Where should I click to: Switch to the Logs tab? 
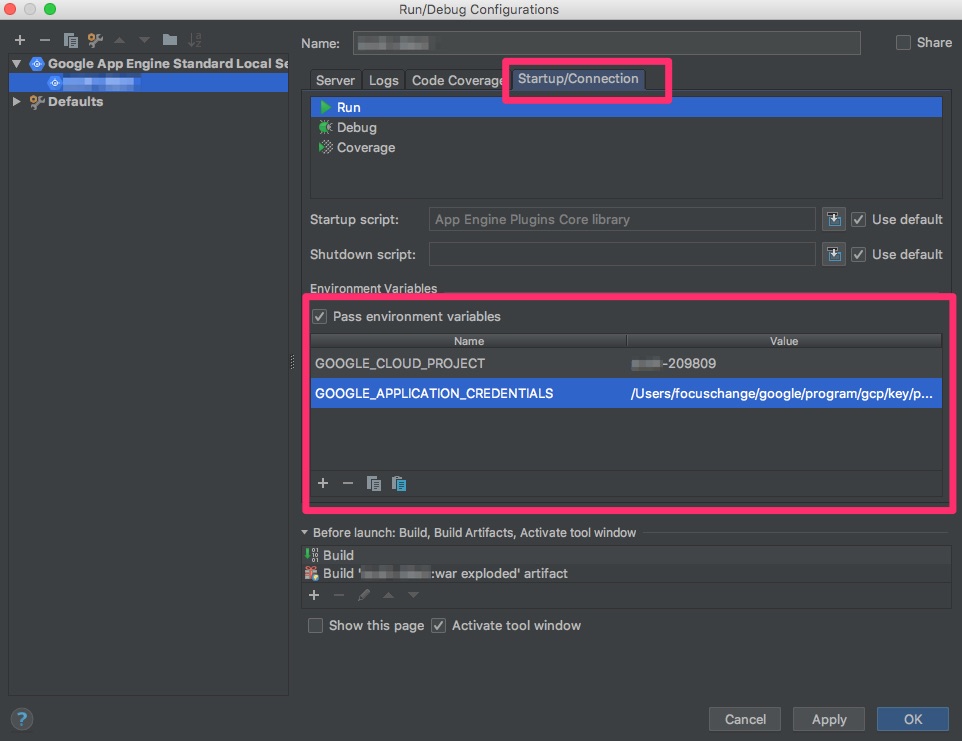[x=383, y=80]
